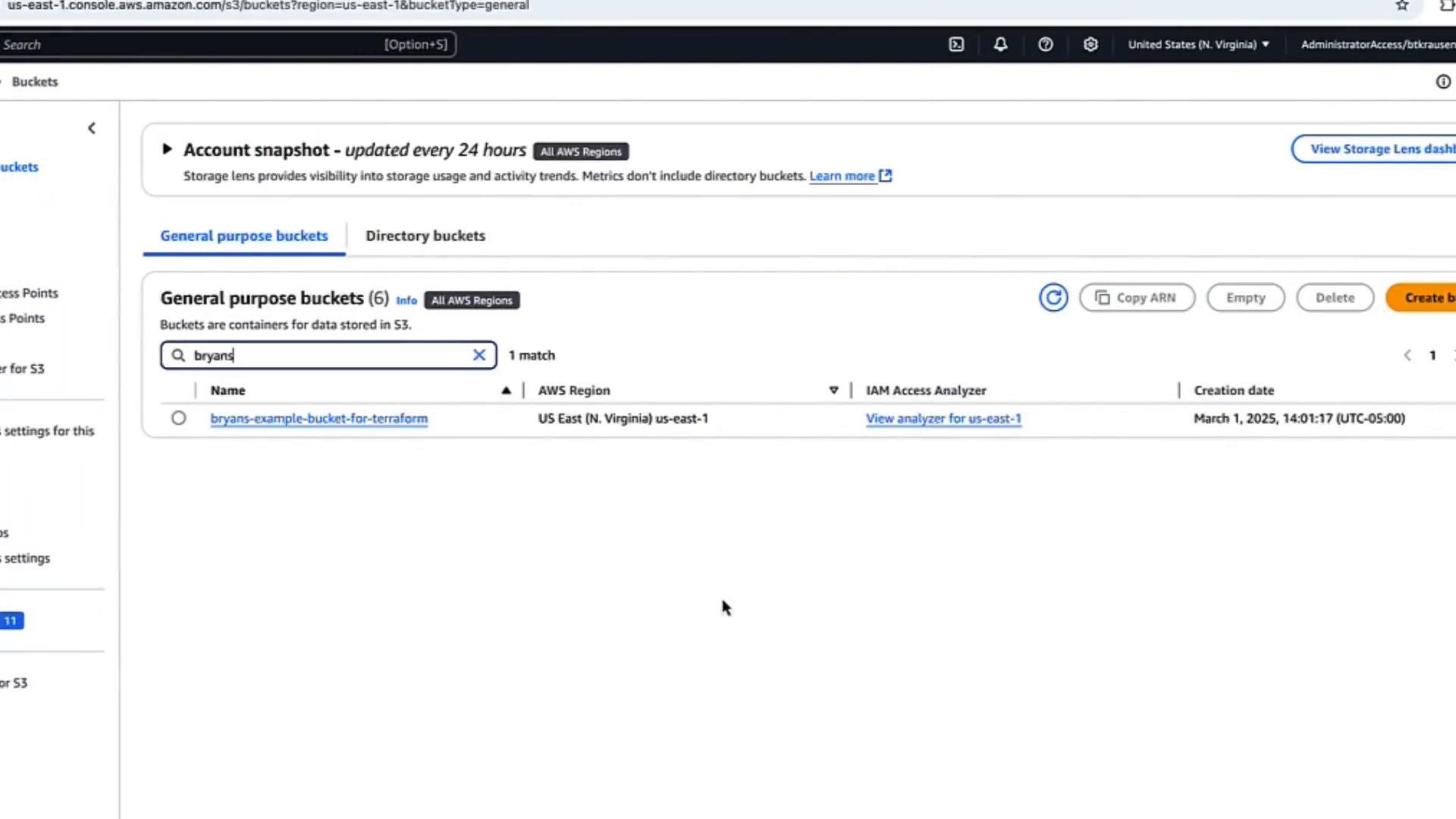Click page number 1 in pagination
1456x819 pixels.
click(1432, 355)
